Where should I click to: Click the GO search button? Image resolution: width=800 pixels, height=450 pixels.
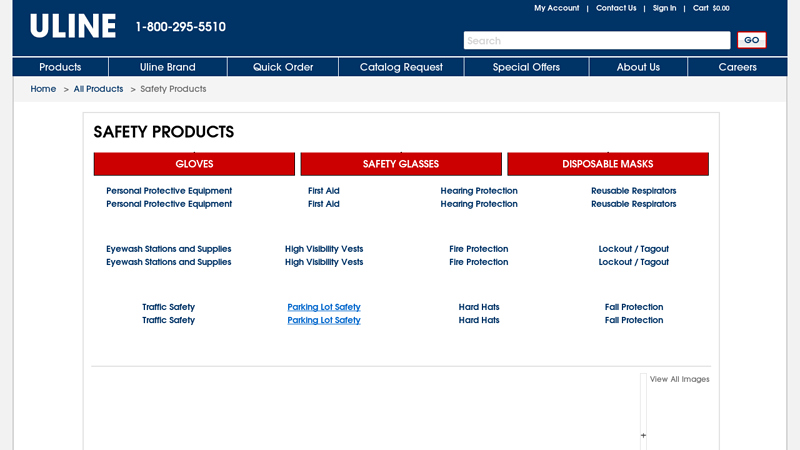pyautogui.click(x=752, y=40)
